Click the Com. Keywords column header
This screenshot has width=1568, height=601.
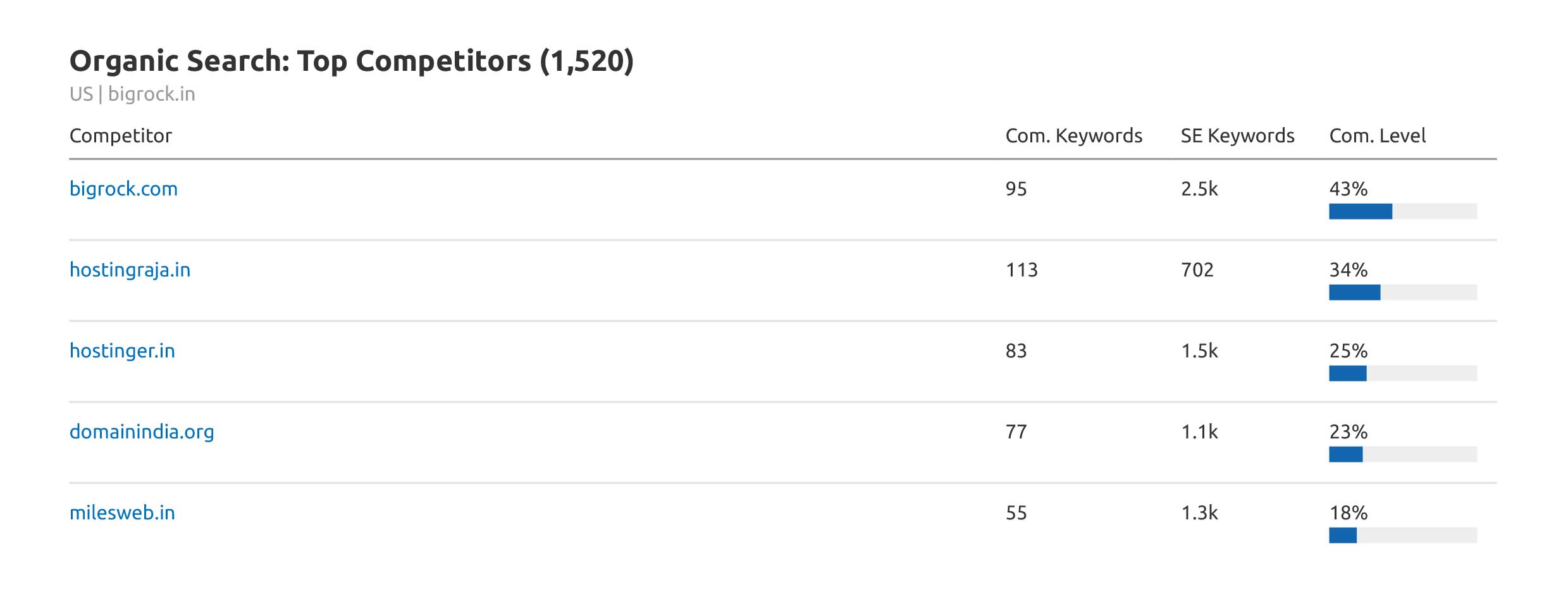click(1073, 135)
